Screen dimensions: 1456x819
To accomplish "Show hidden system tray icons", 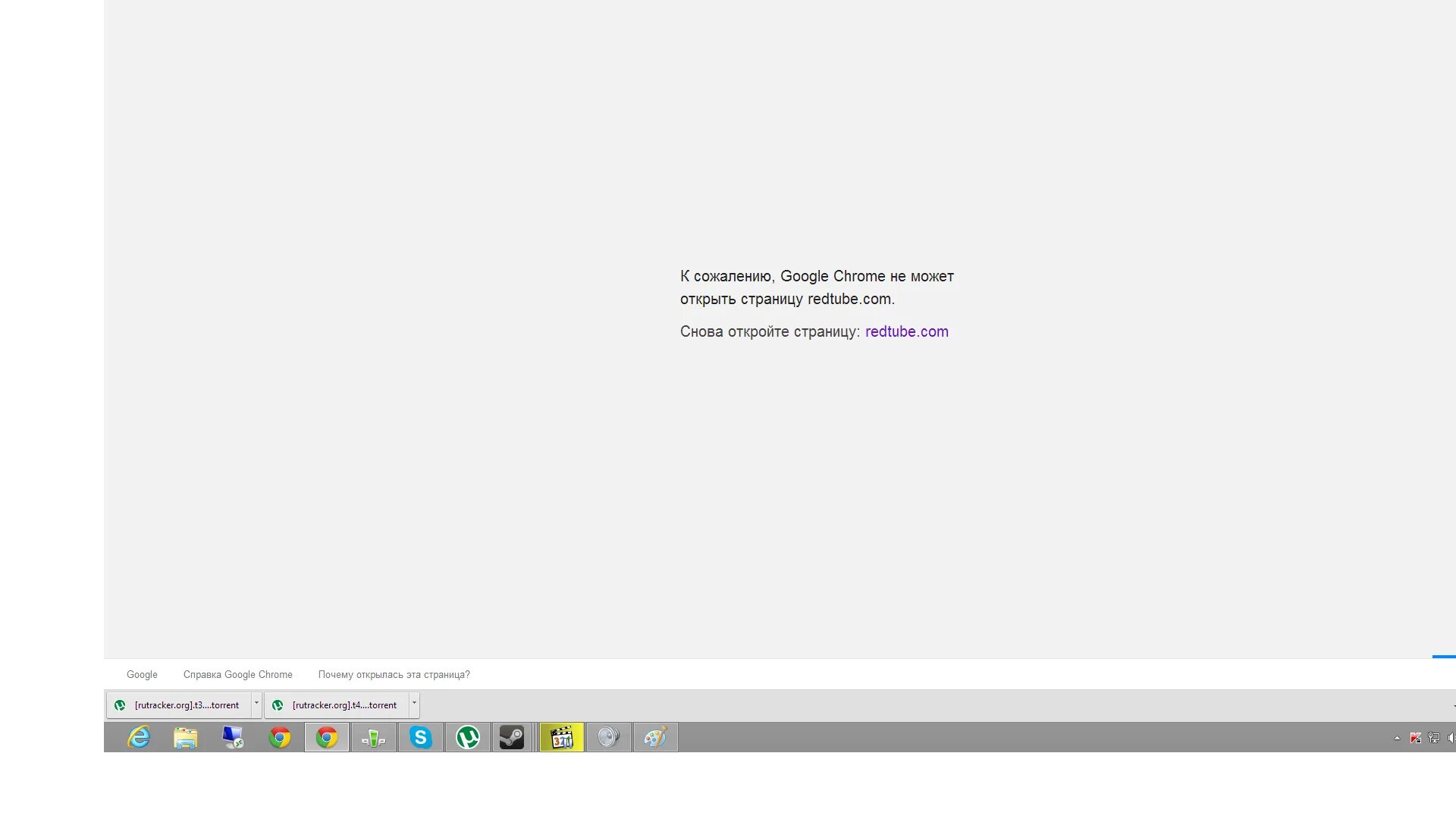I will click(1397, 738).
